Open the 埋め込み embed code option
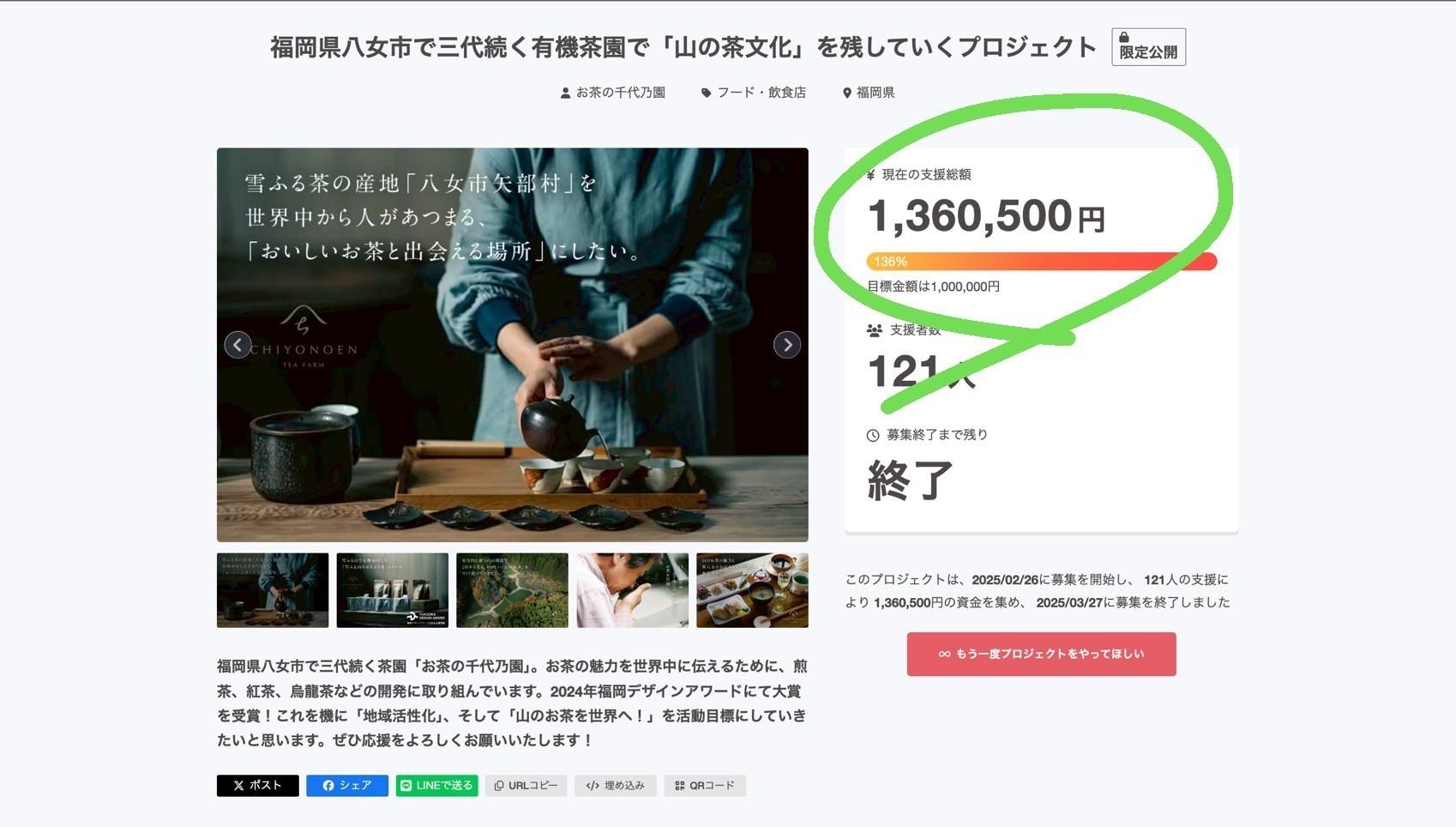 [x=615, y=786]
